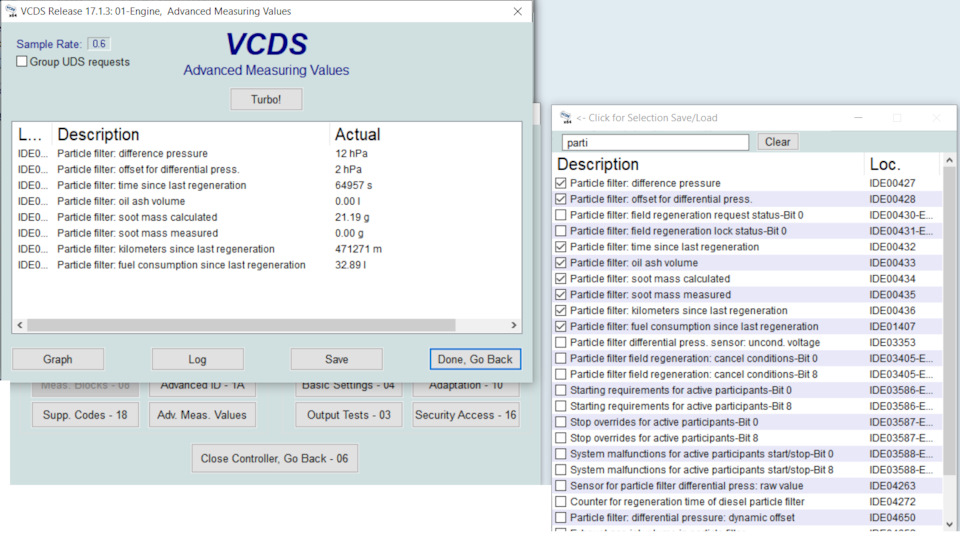Click selection list scroll down arrow
The height and width of the screenshot is (544, 960).
click(949, 524)
